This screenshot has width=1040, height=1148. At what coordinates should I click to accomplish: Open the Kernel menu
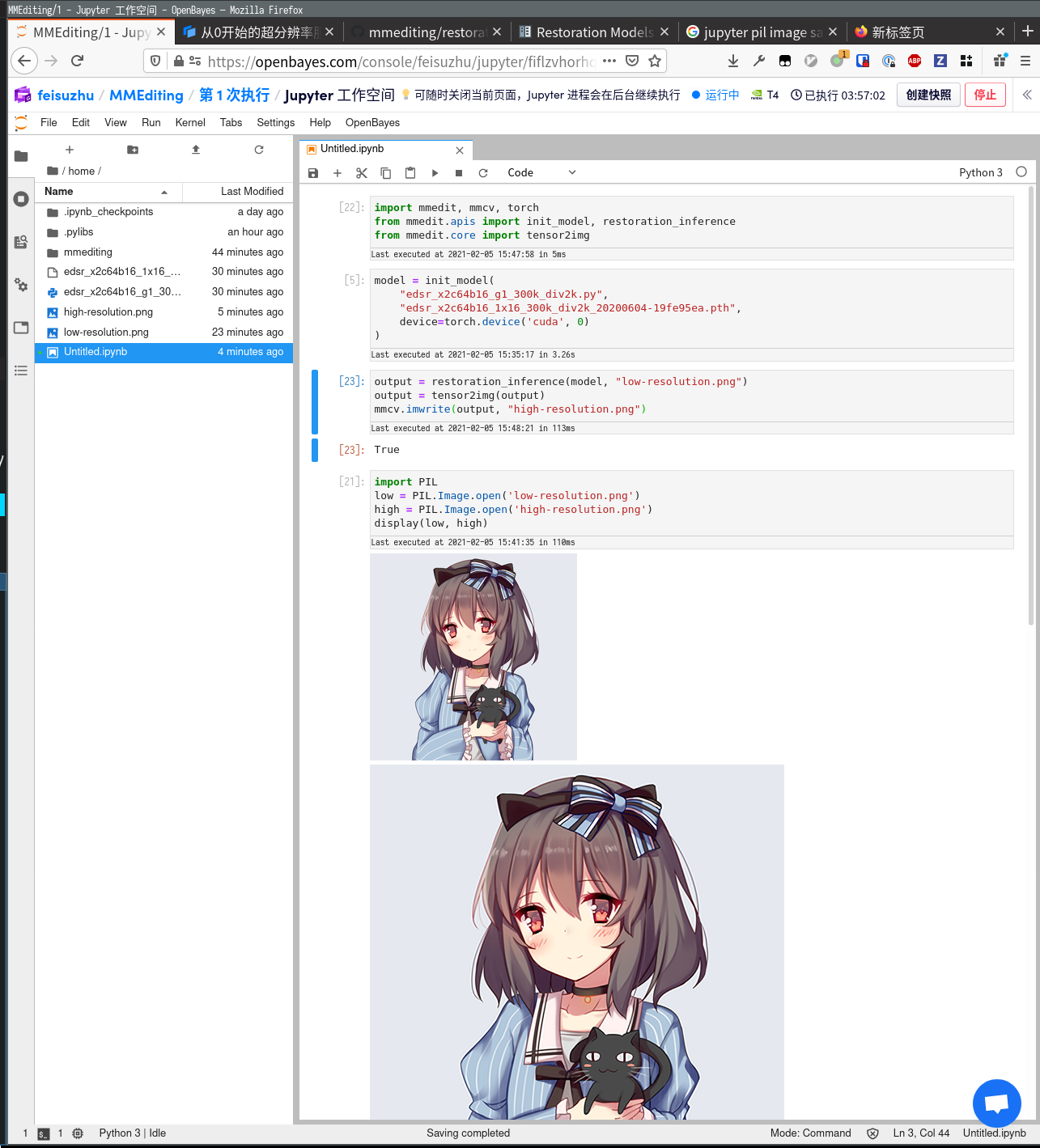tap(190, 123)
